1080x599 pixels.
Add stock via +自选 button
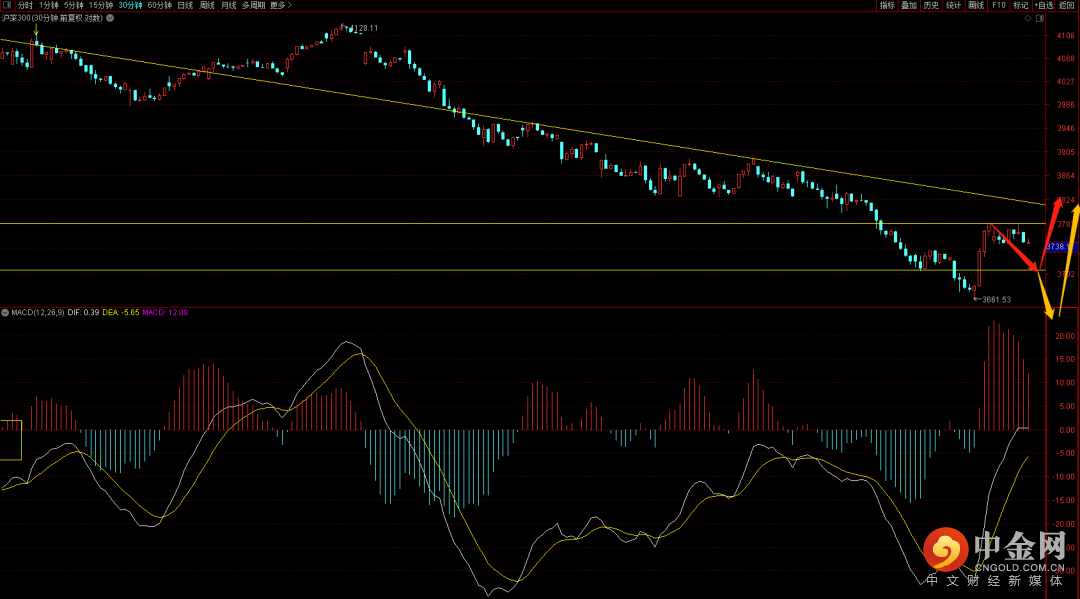click(x=1044, y=5)
